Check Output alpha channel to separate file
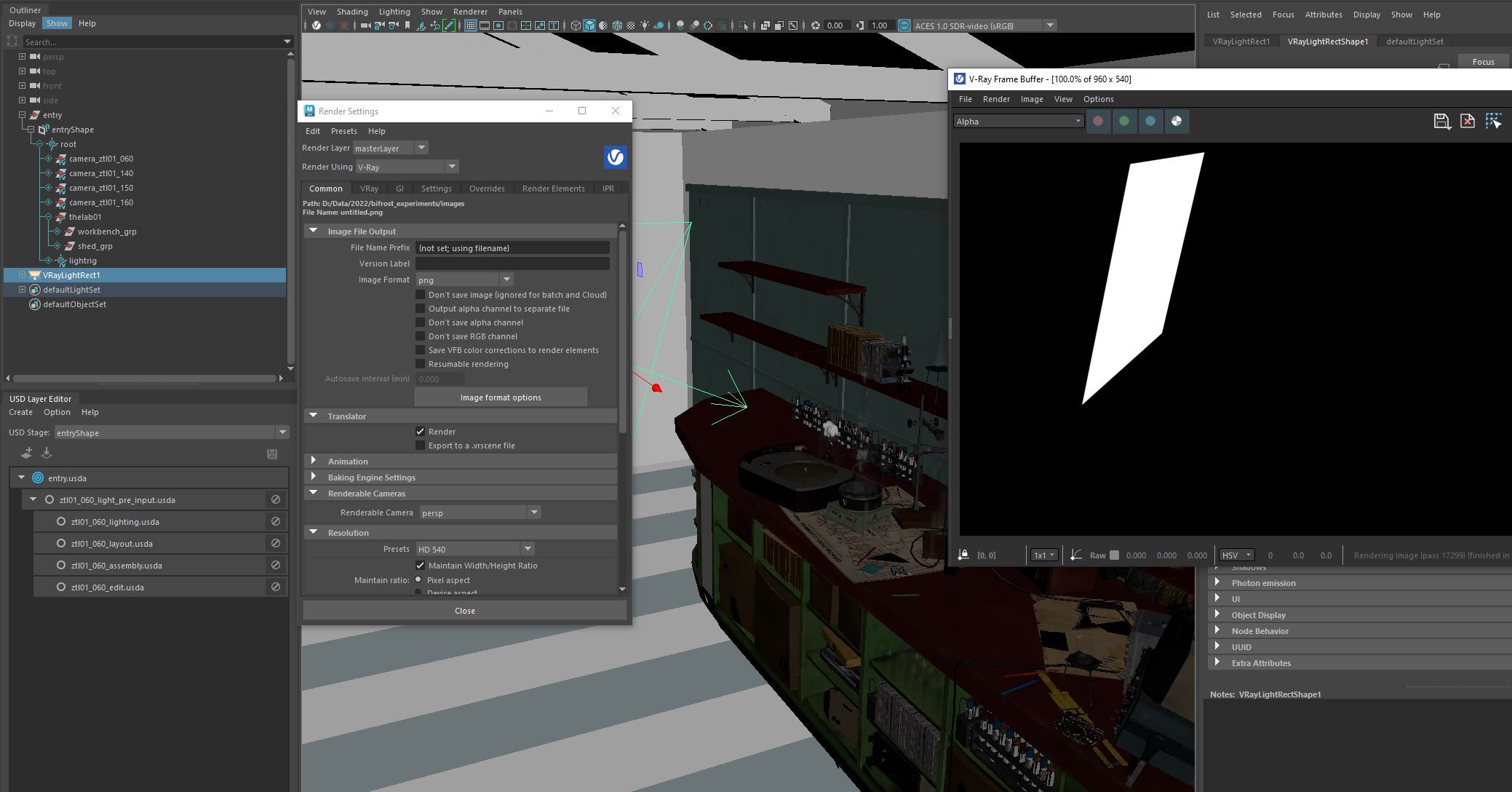1512x792 pixels. coord(420,309)
